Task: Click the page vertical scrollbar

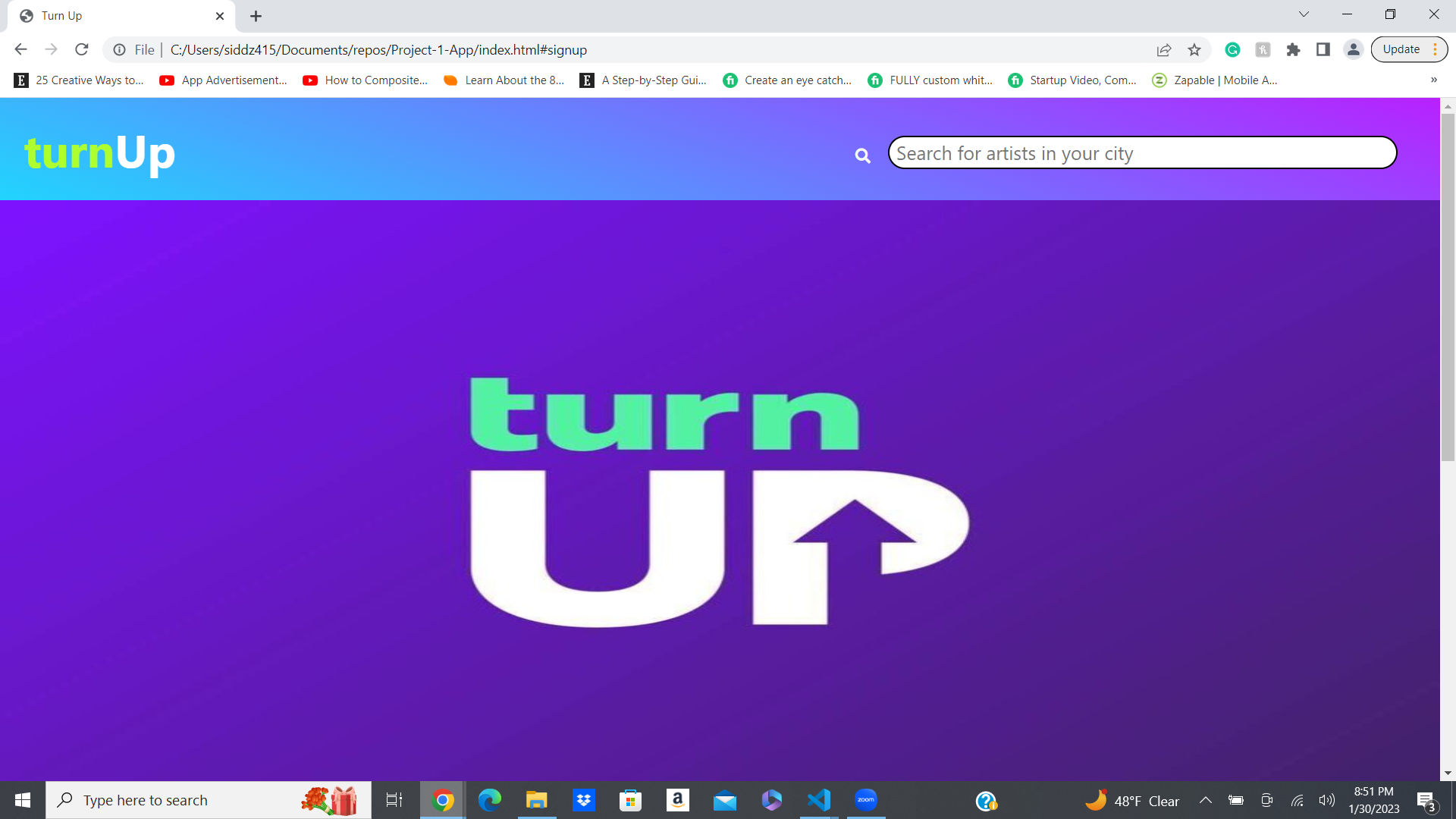Action: (x=1448, y=288)
